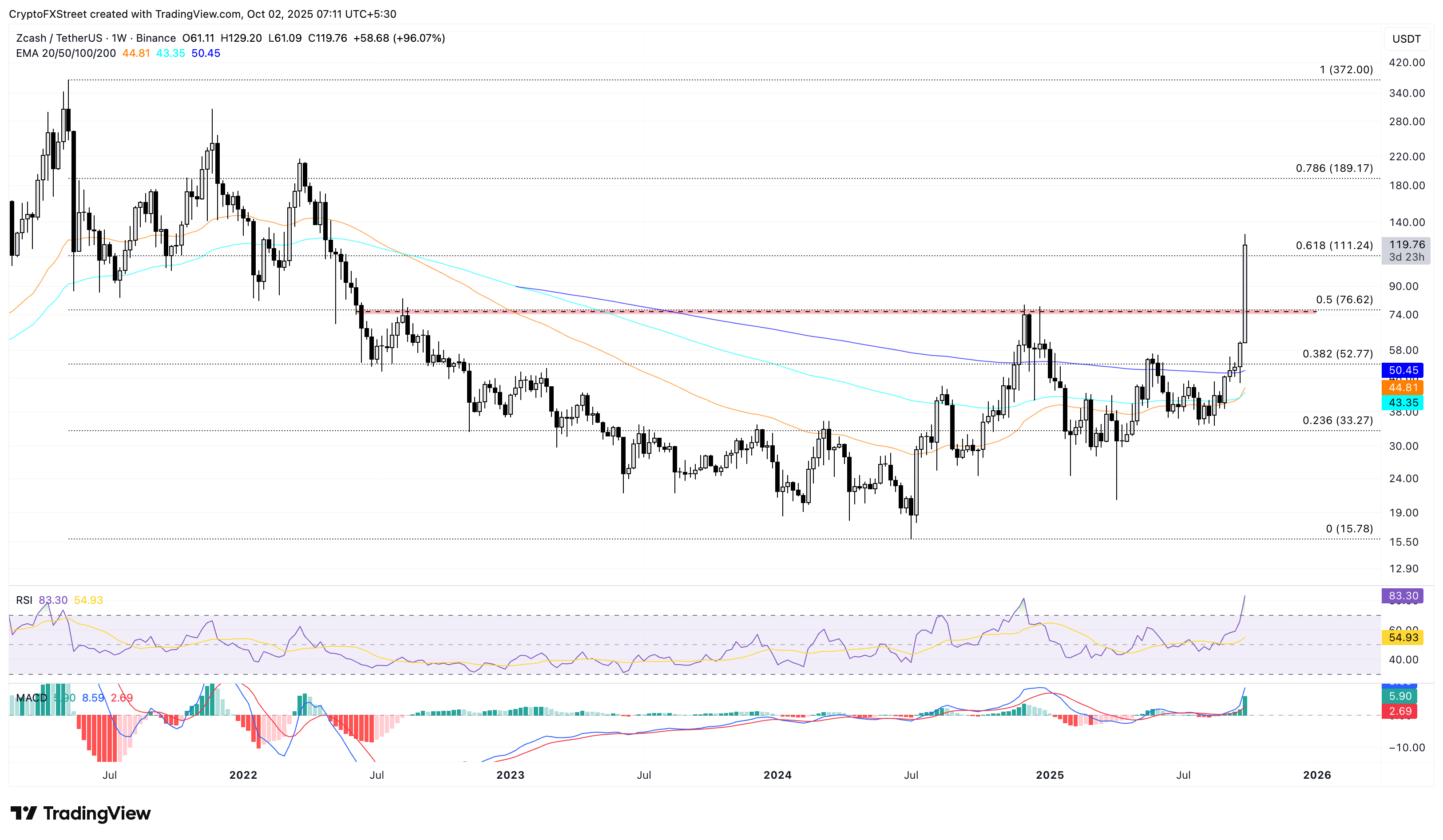
Task: Click the 1 (372.00) Fibonacci top label
Action: tap(1346, 70)
